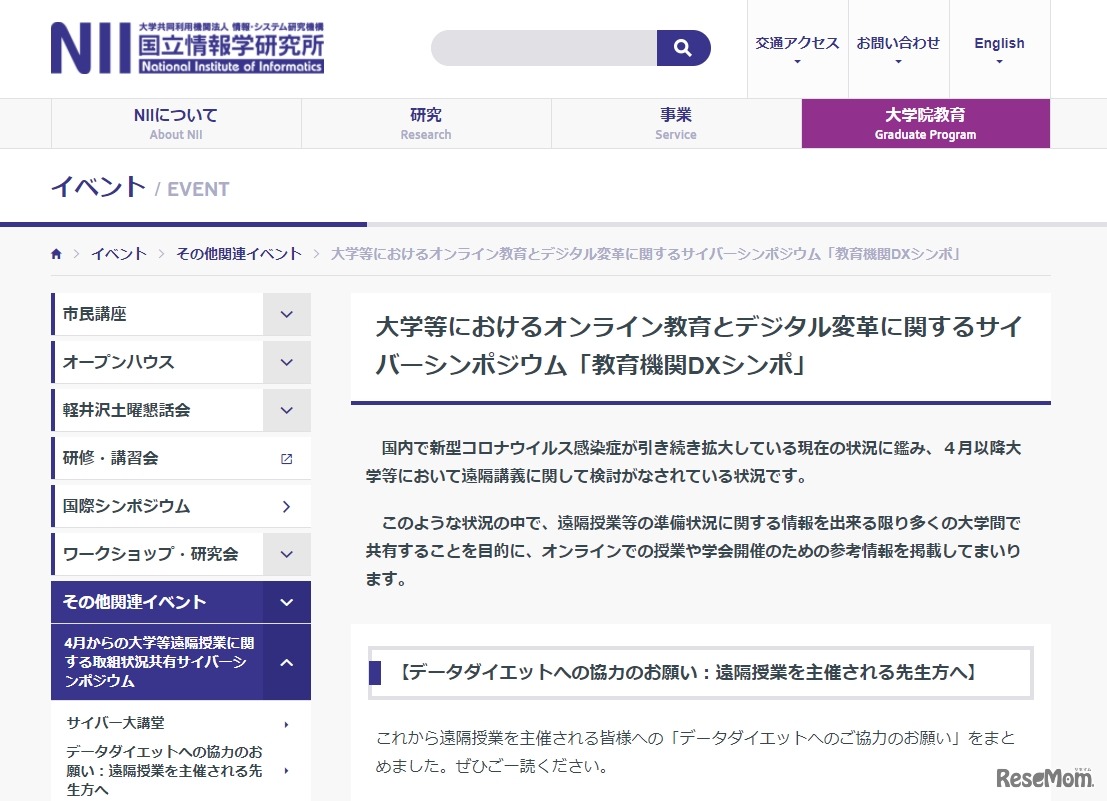
Task: Open the お問い合わせ dropdown
Action: (898, 49)
